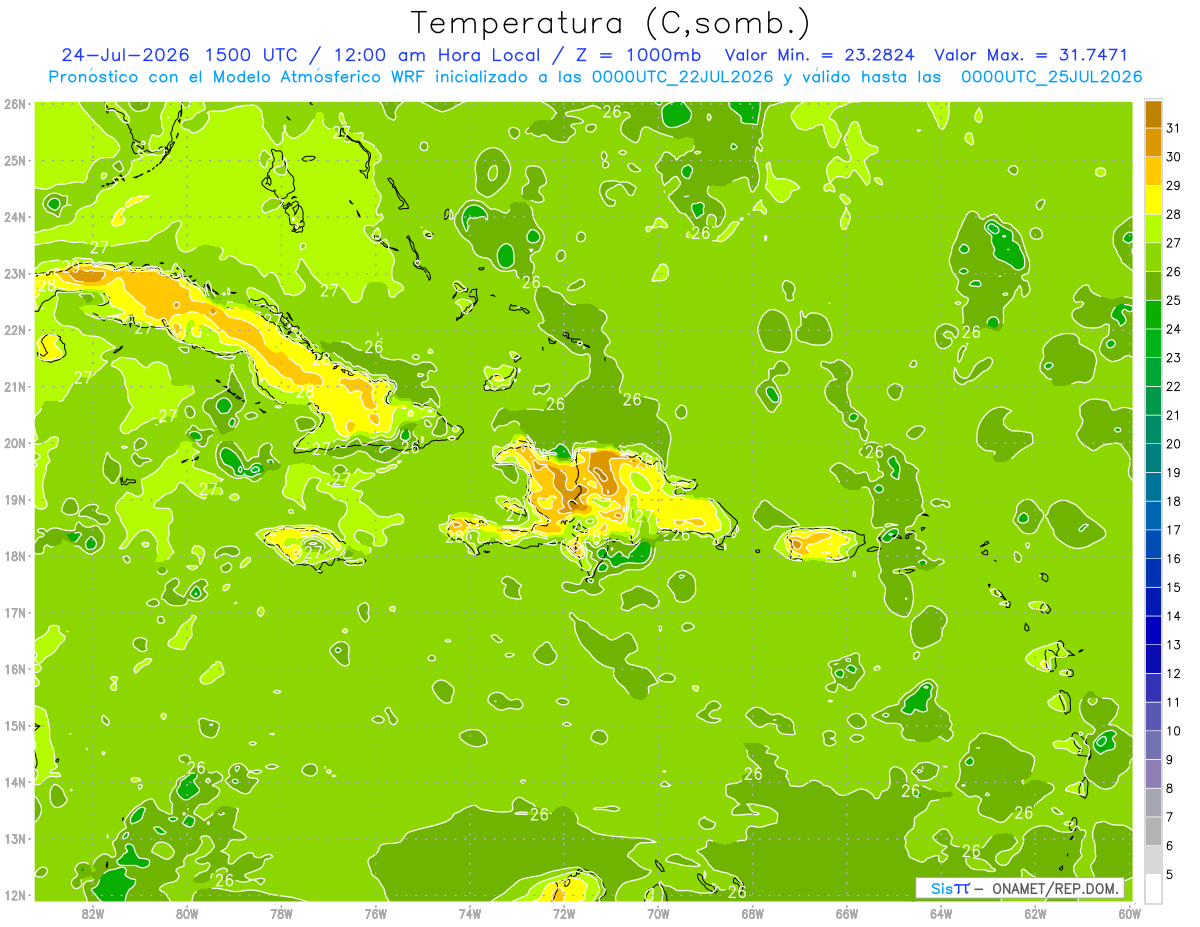Click the 'SisTT - ONAMET/REP.DOM.' logo box
This screenshot has height=927, width=1200.
(1020, 888)
